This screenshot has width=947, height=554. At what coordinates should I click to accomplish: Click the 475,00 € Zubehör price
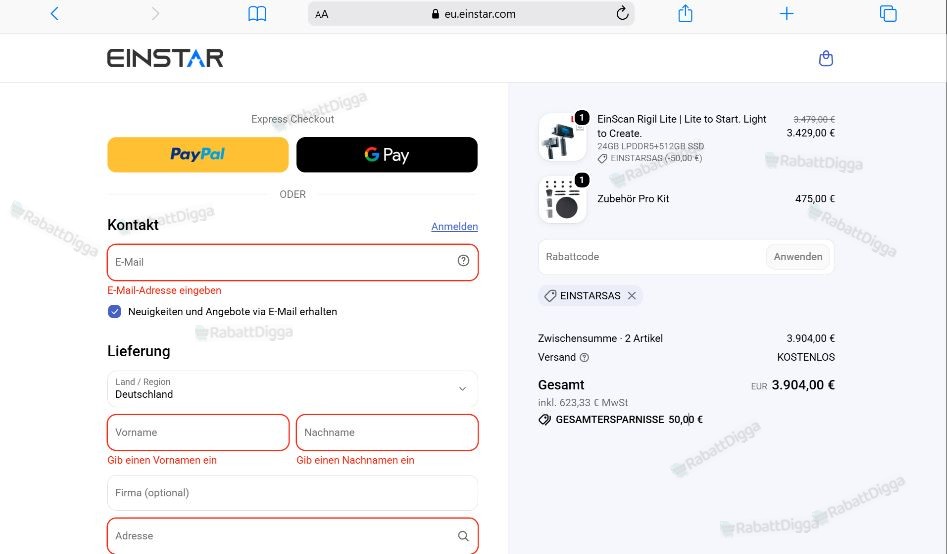(815, 199)
